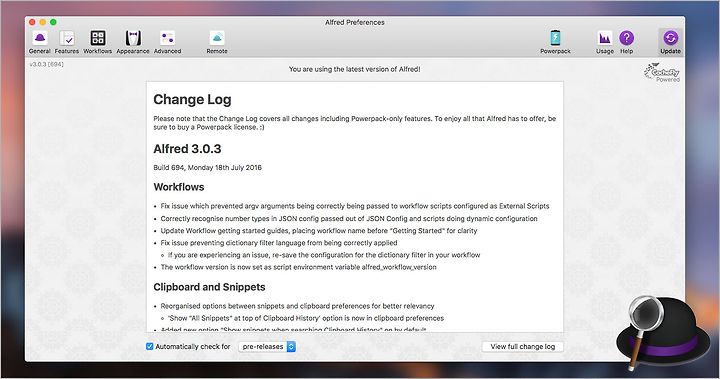The height and width of the screenshot is (379, 720).
Task: Click 'Fix issue preventing dictionary filter language' entry
Action: point(279,243)
